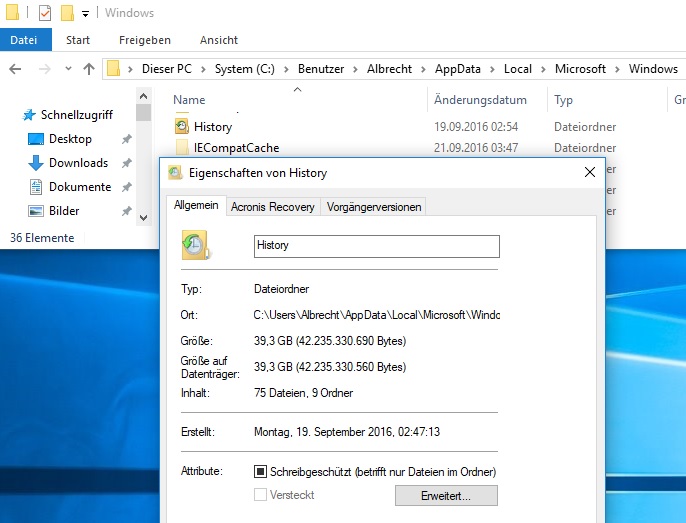The width and height of the screenshot is (686, 523).
Task: Sort by Typ column header
Action: (564, 100)
